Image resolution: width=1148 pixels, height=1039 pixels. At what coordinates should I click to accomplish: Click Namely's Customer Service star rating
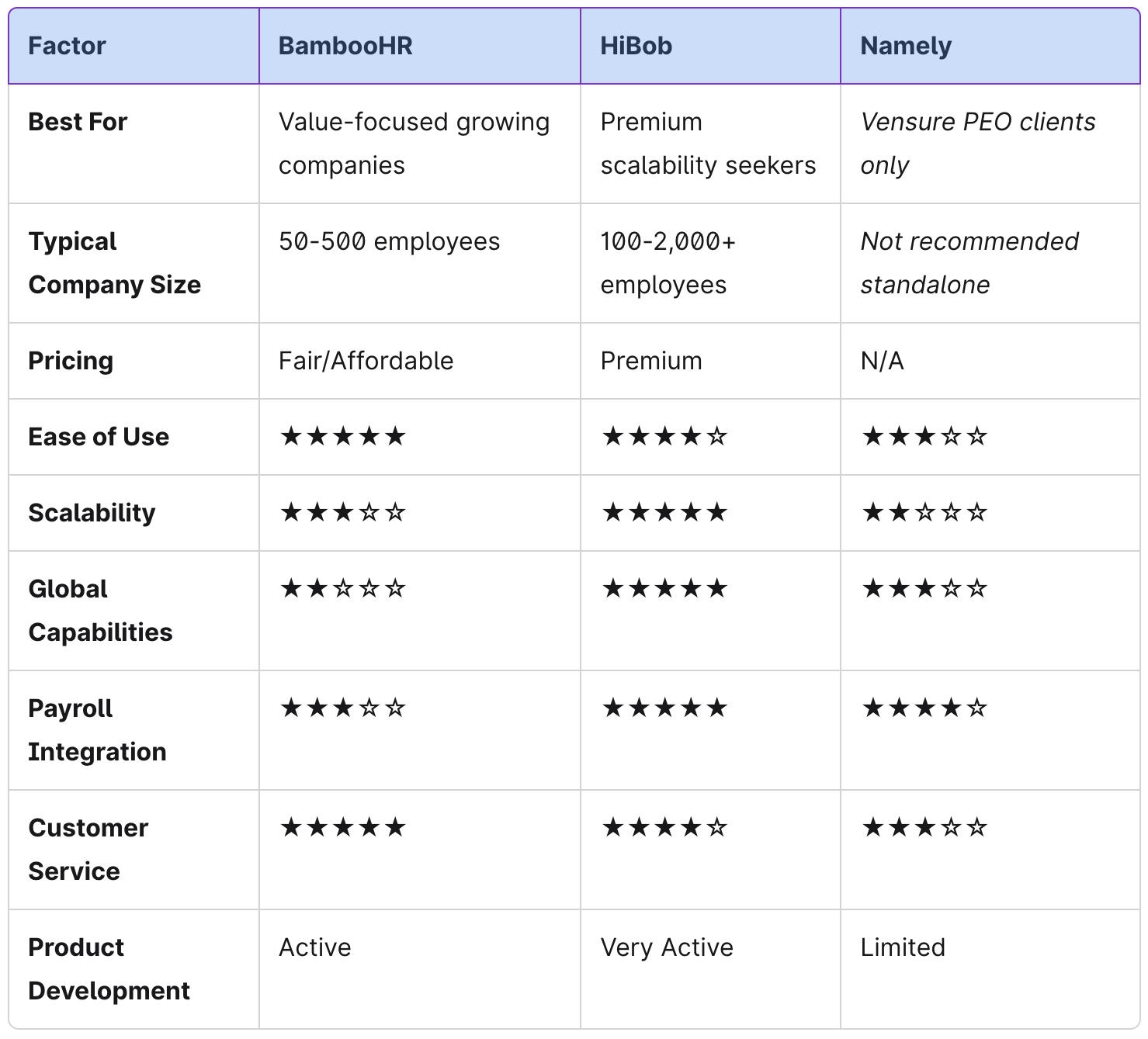click(x=925, y=827)
